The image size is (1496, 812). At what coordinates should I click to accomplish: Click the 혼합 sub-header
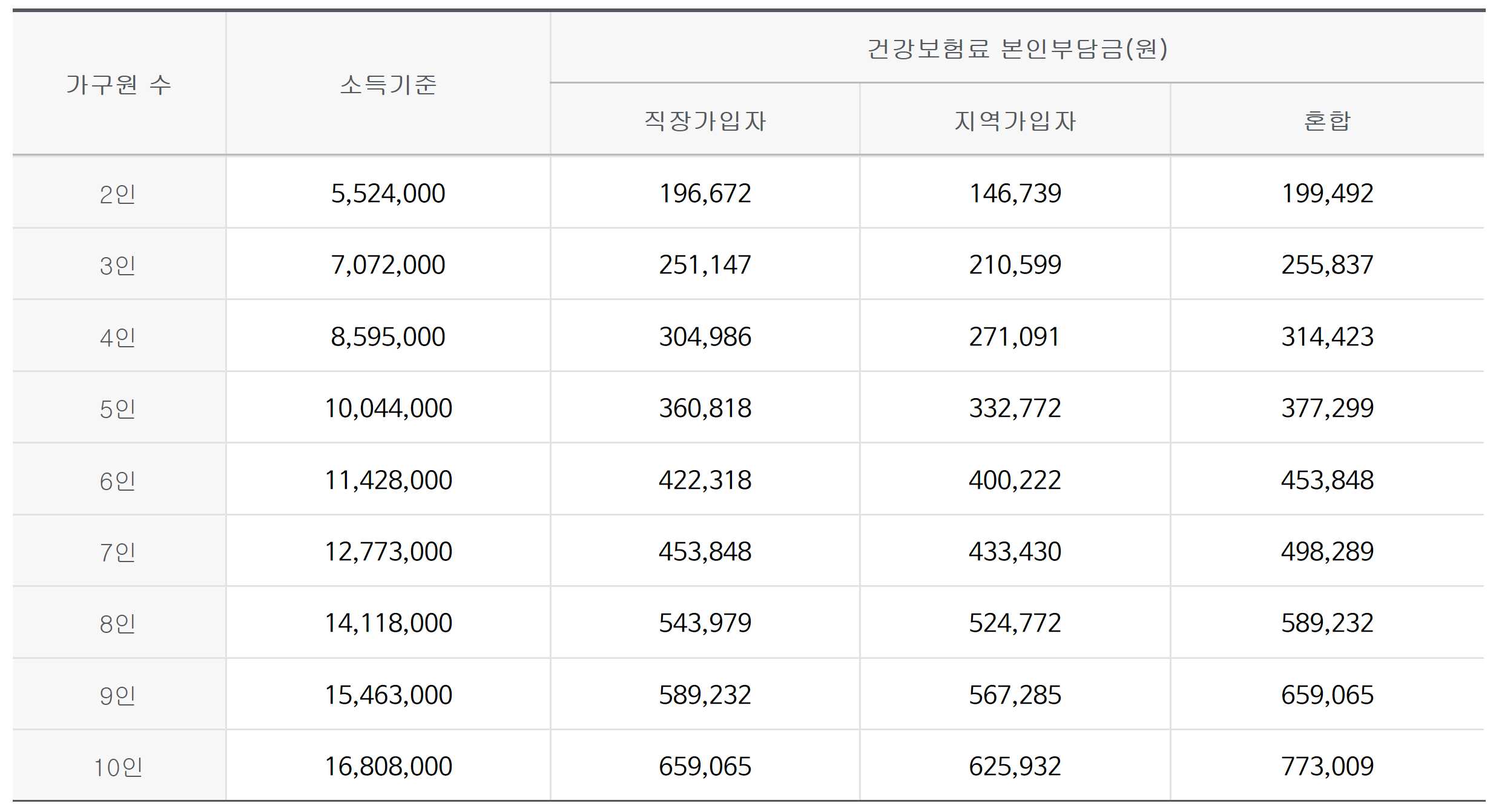1327,121
